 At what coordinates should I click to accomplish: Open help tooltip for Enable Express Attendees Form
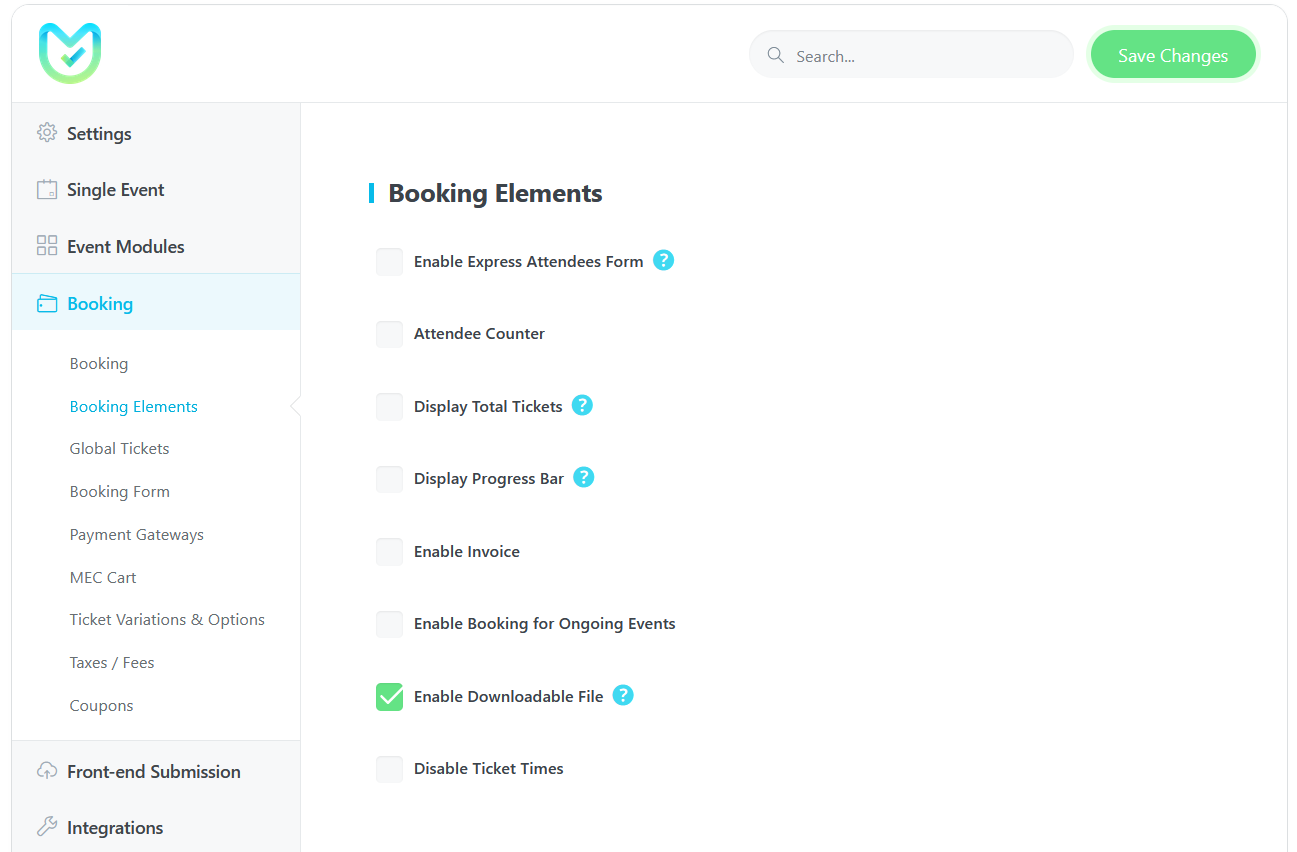664,260
